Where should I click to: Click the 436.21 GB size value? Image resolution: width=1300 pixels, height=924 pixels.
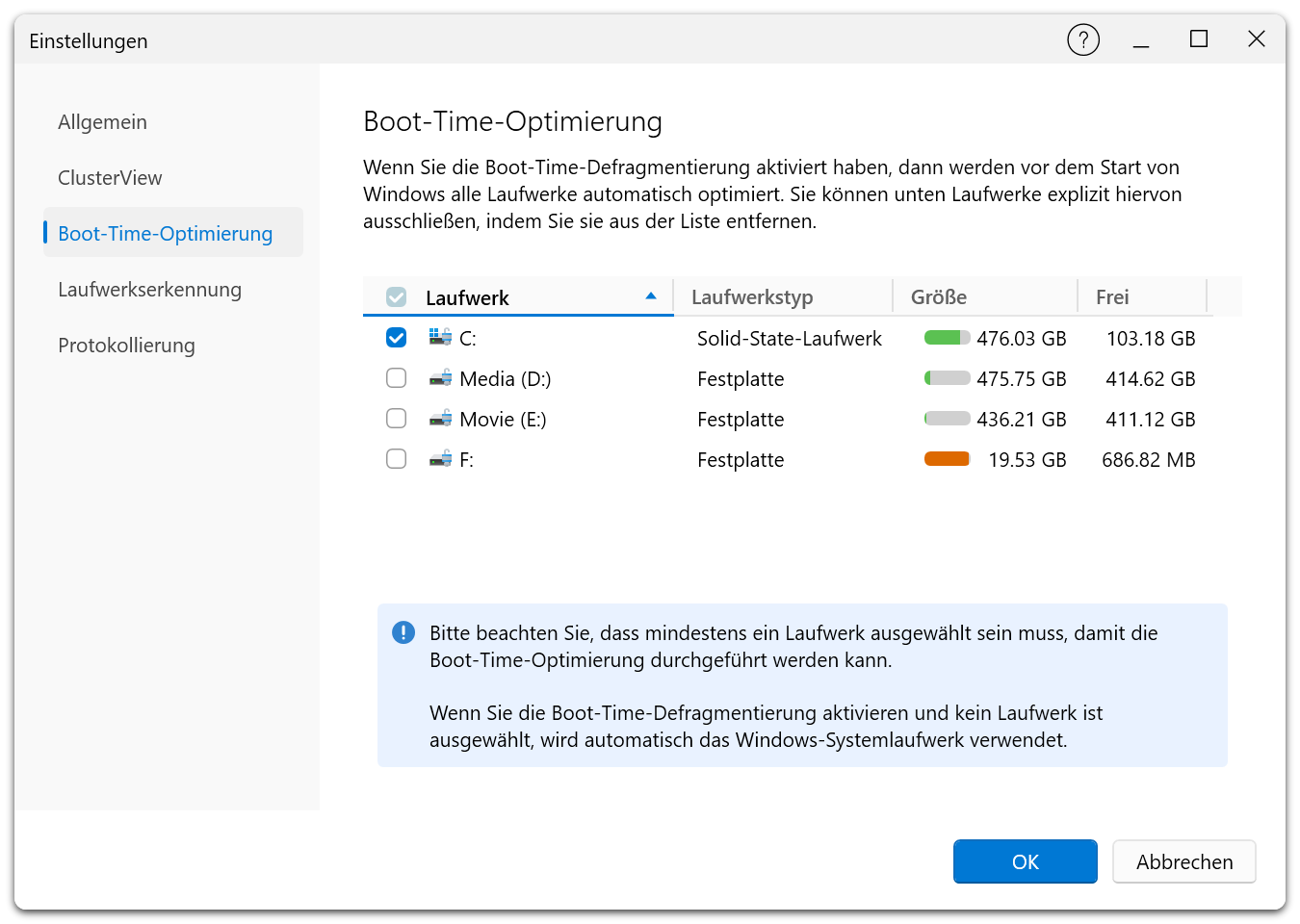tap(1022, 420)
